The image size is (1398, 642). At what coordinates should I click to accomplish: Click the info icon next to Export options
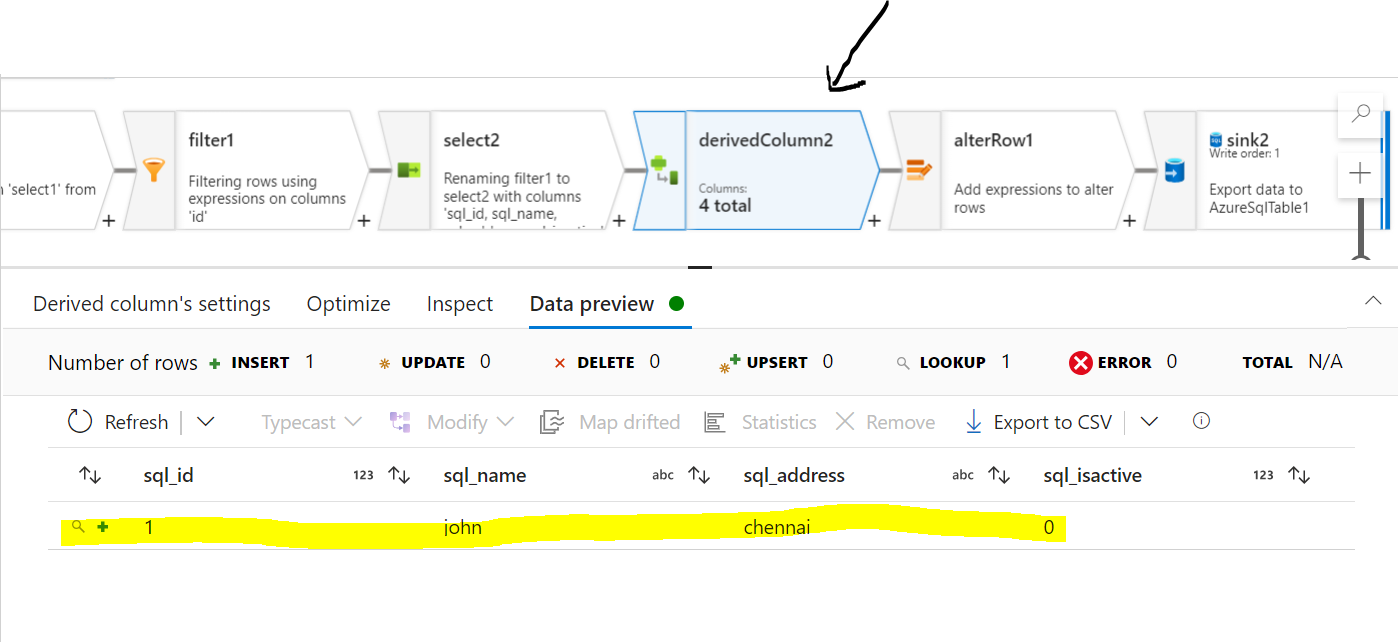click(1200, 421)
